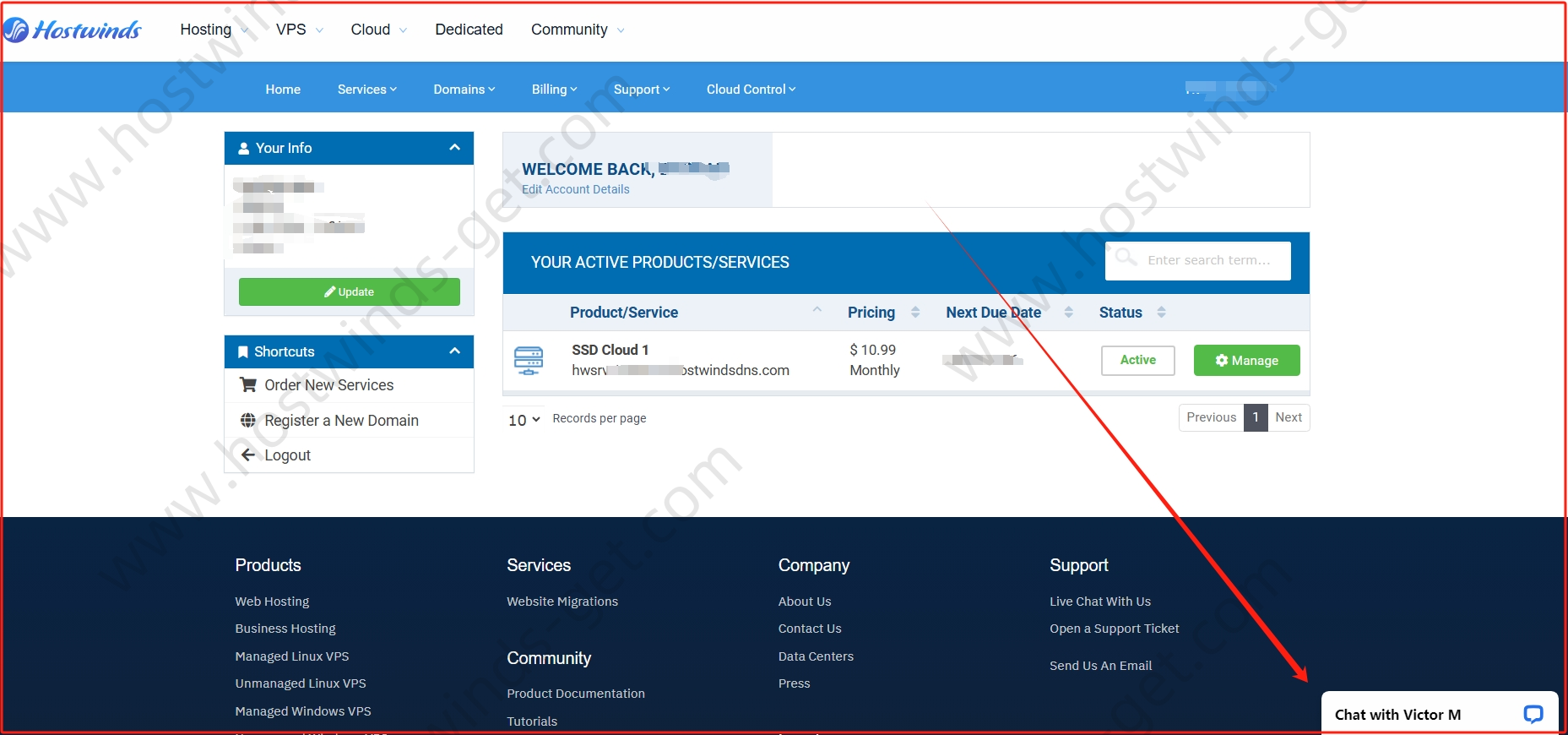Click the magnifier icon in the search box
Viewport: 1568px width, 735px height.
(1126, 257)
